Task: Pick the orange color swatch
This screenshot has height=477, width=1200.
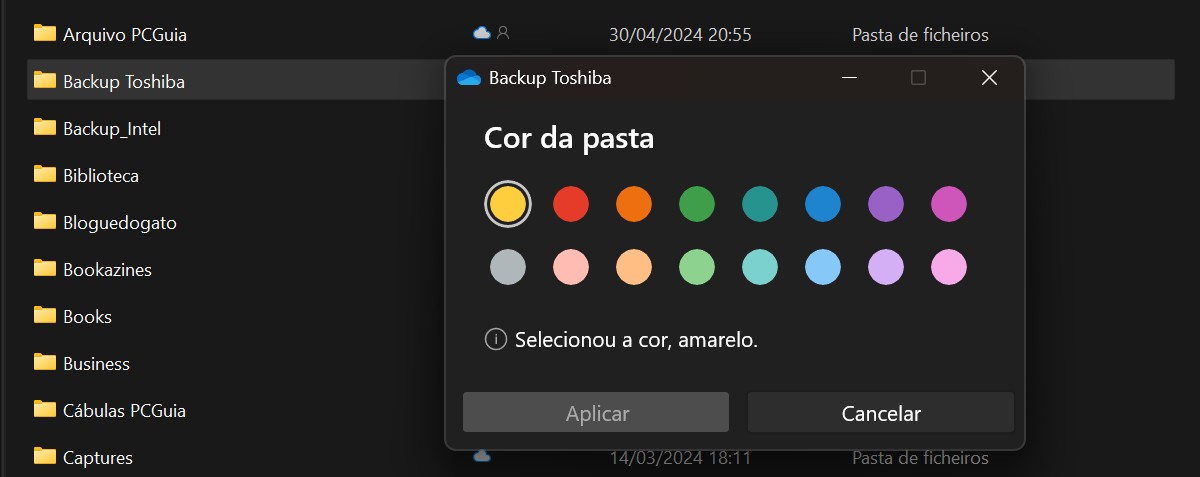Action: (634, 204)
